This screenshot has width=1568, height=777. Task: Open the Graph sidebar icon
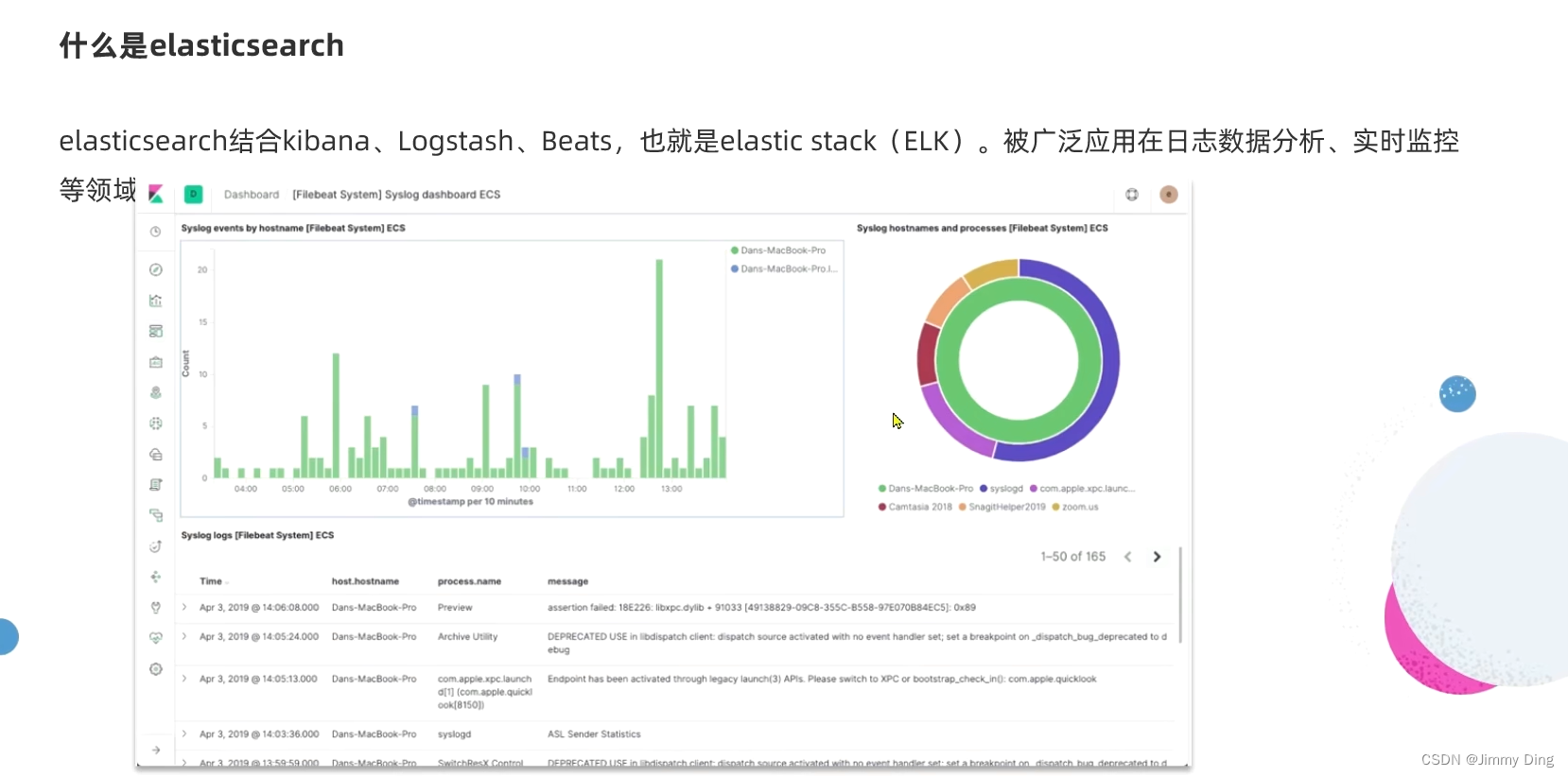pos(156,577)
